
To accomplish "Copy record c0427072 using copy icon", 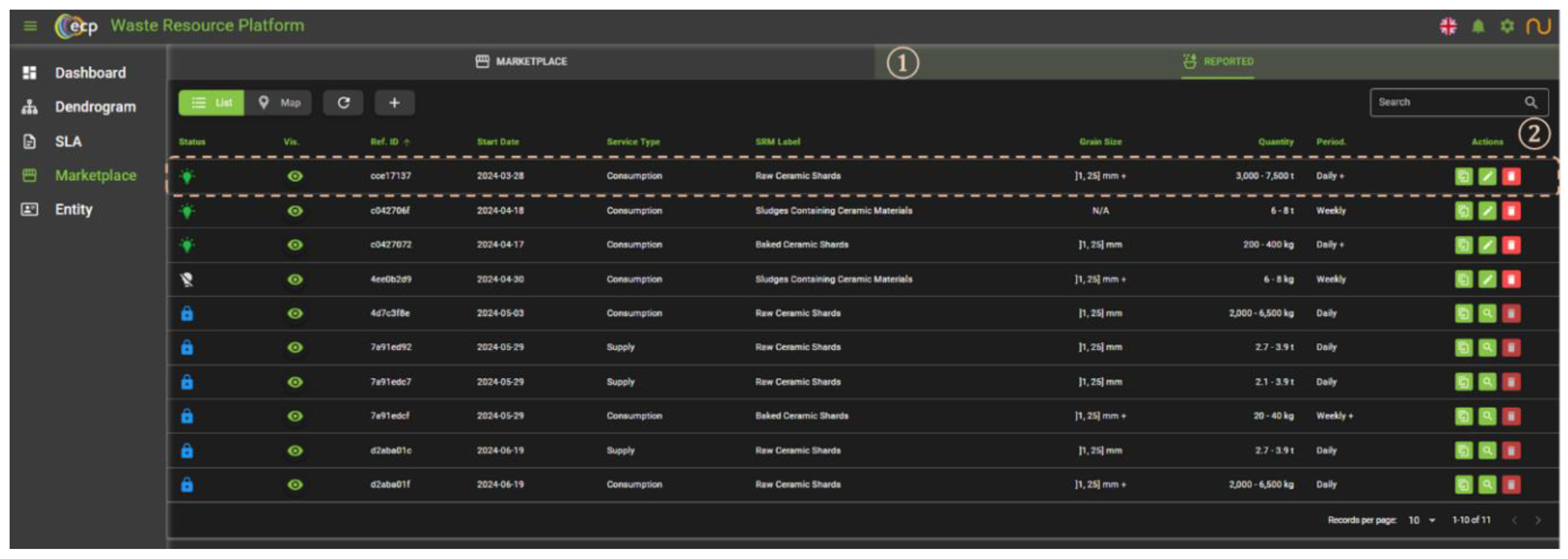I will pyautogui.click(x=1463, y=245).
